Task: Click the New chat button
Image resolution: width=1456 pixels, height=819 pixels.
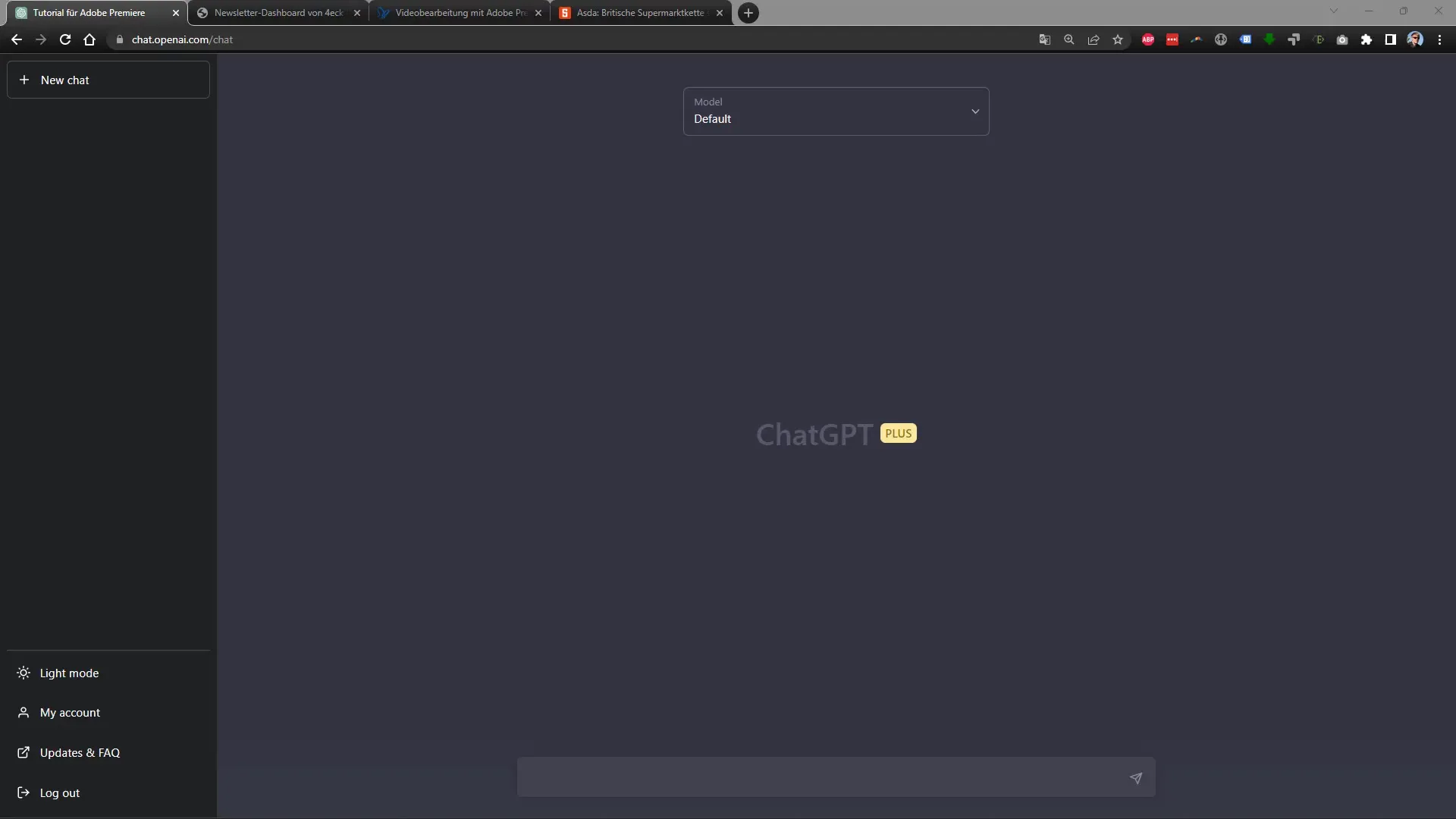Action: (107, 79)
